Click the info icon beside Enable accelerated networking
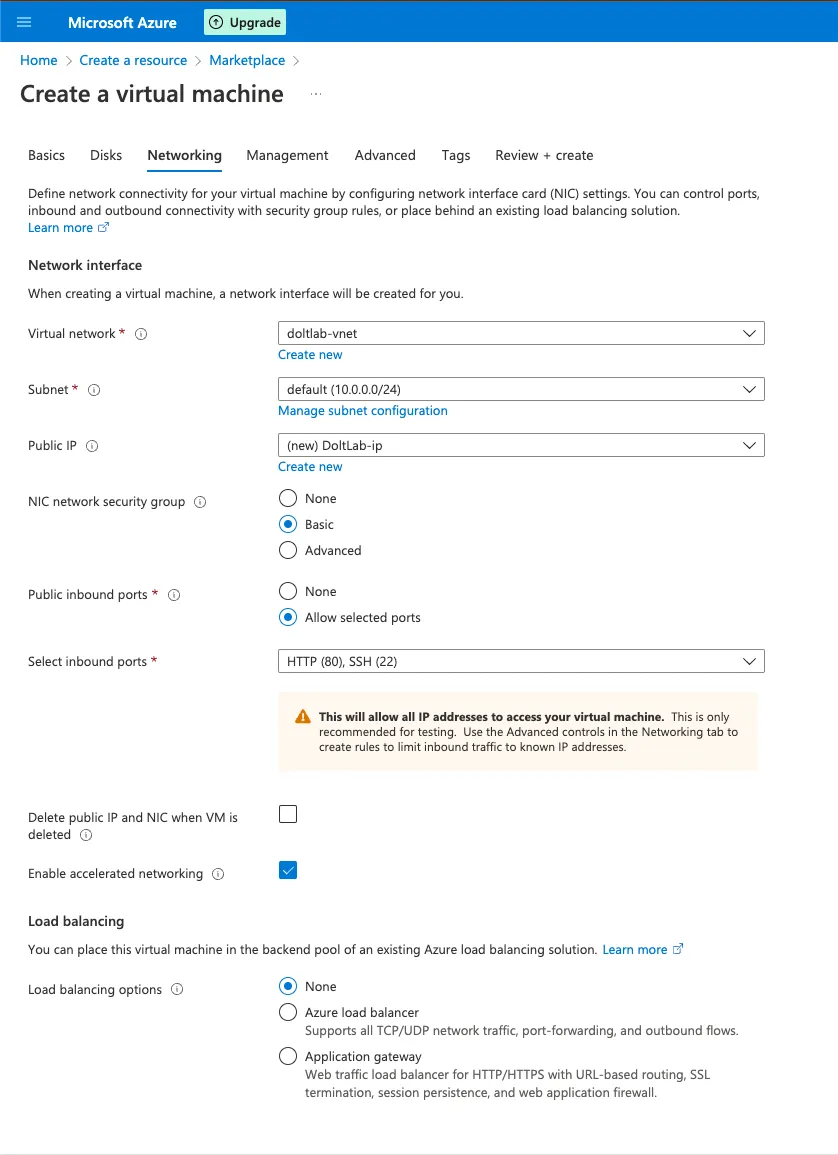Image resolution: width=838 pixels, height=1155 pixels. 217,873
